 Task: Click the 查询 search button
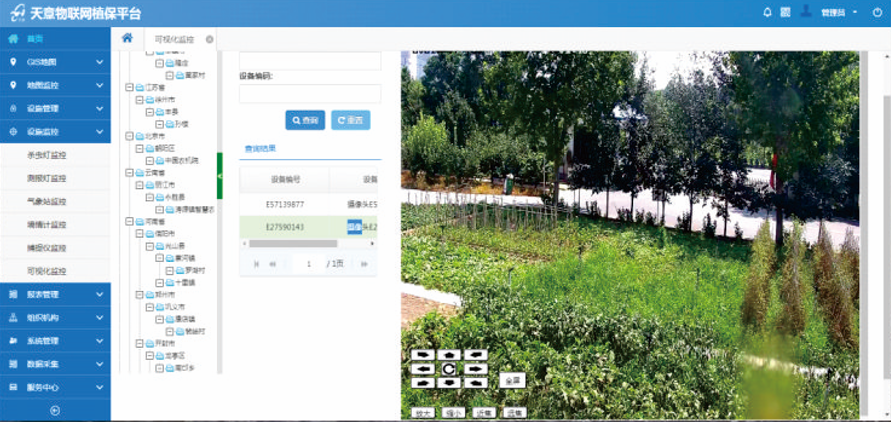[305, 120]
